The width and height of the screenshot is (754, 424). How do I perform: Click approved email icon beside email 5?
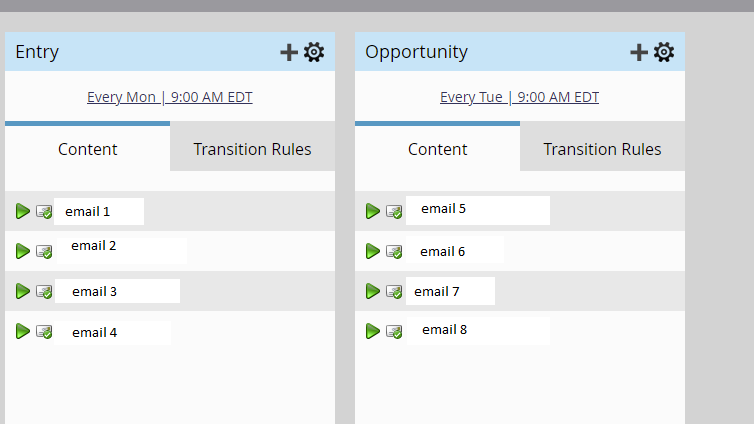coord(394,212)
